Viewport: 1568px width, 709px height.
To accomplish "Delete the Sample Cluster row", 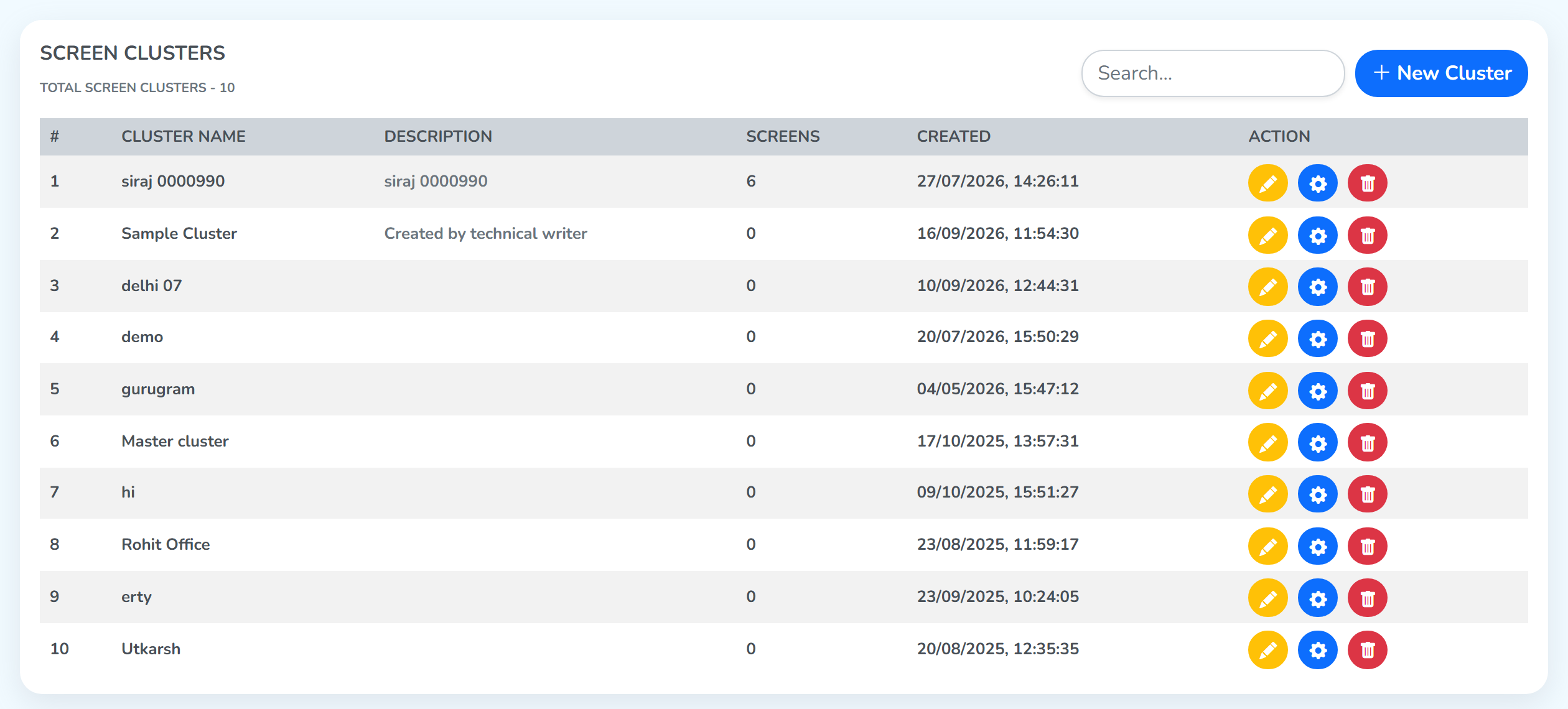I will point(1367,235).
